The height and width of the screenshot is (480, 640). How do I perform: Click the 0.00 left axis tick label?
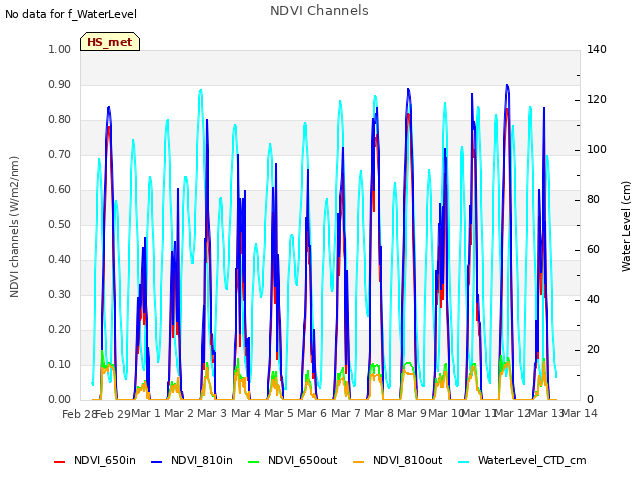pos(59,400)
